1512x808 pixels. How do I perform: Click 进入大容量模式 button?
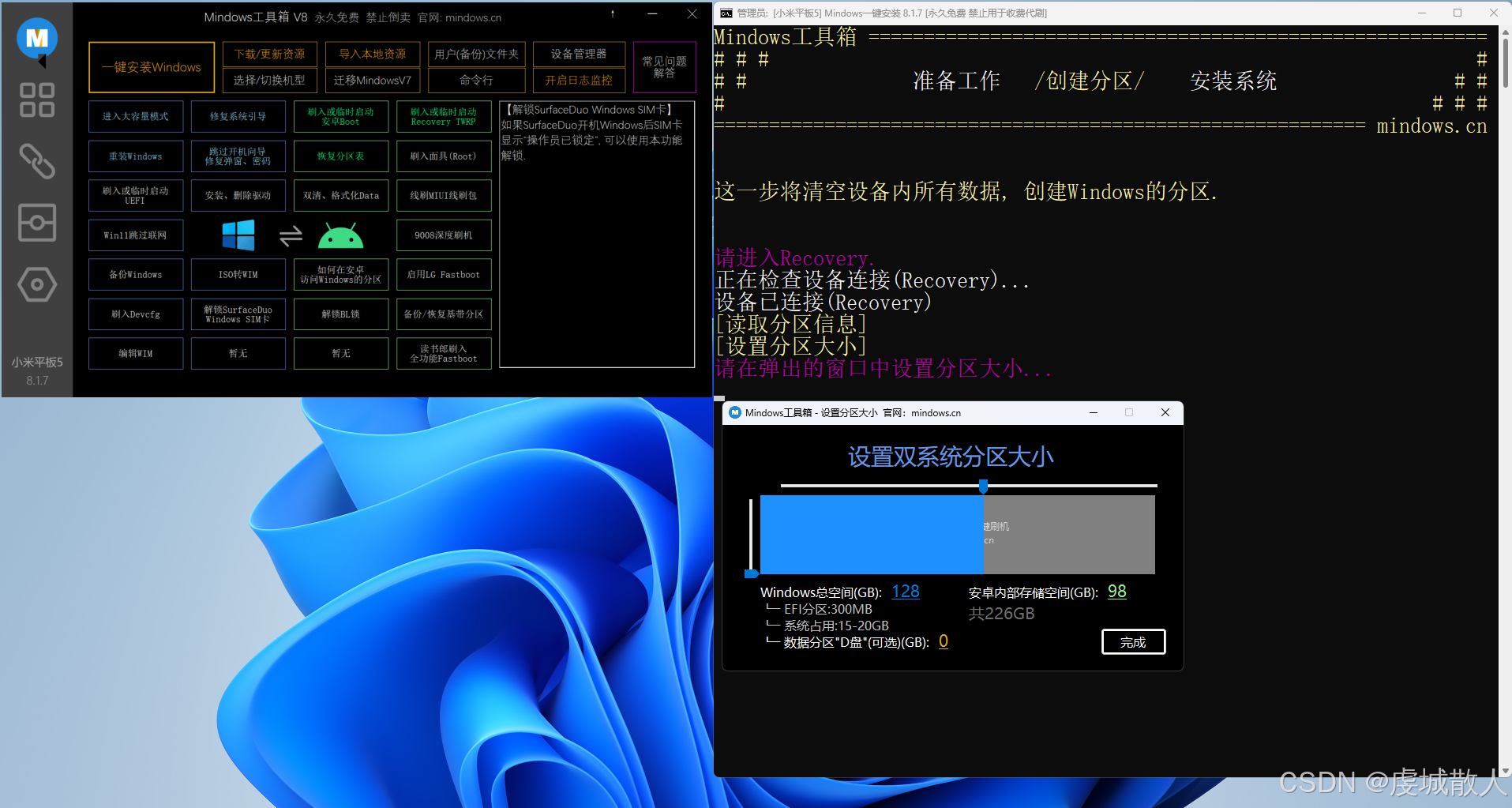click(x=136, y=116)
